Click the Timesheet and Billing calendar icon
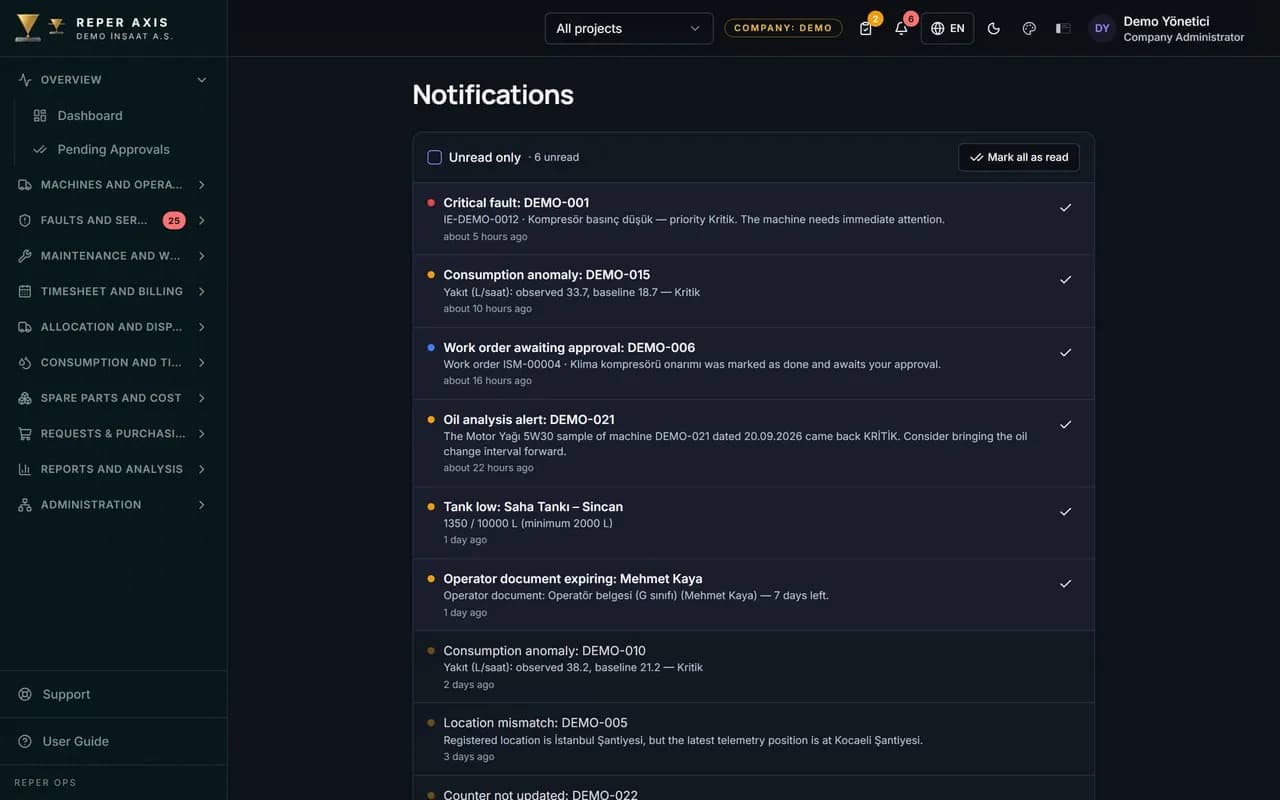Viewport: 1280px width, 800px height. [x=25, y=291]
